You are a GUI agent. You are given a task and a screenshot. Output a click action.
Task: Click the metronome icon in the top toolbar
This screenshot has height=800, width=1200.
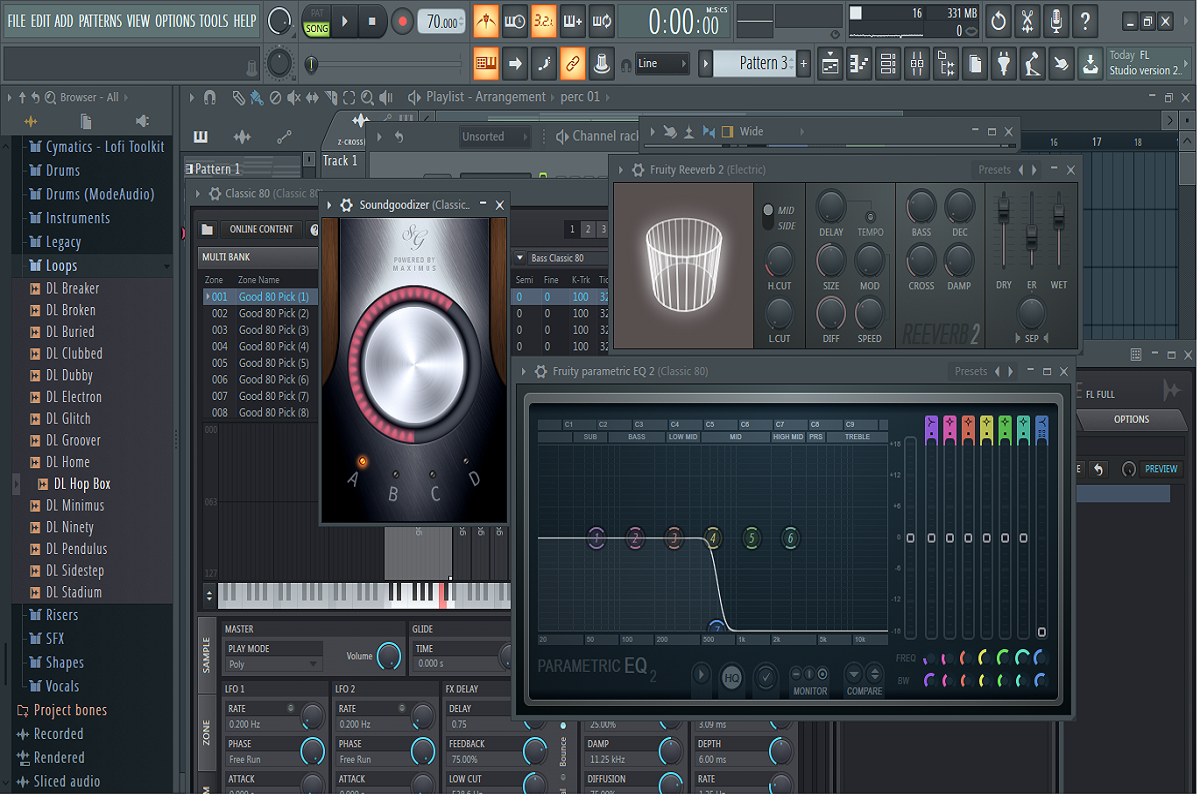pyautogui.click(x=486, y=21)
